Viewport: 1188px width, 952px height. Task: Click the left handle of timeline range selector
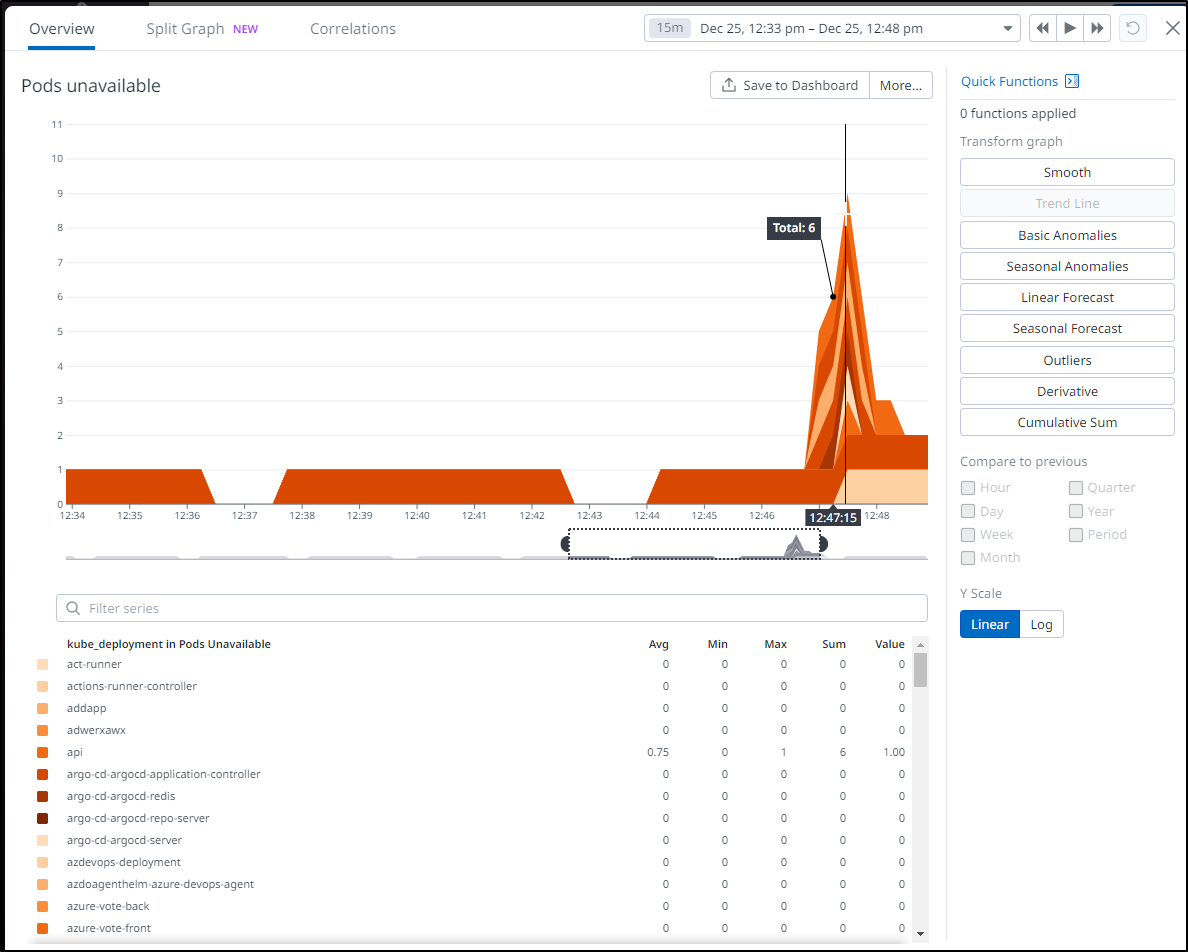click(565, 544)
